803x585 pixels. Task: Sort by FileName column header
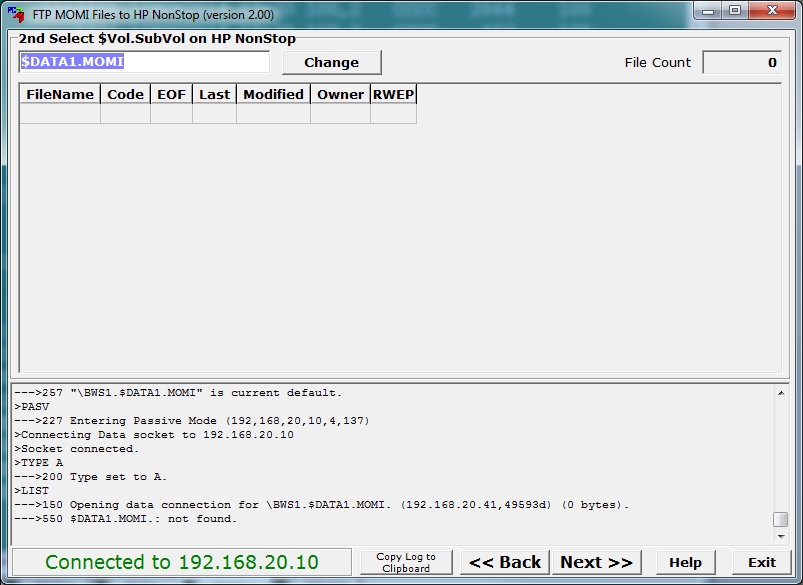pyautogui.click(x=60, y=94)
